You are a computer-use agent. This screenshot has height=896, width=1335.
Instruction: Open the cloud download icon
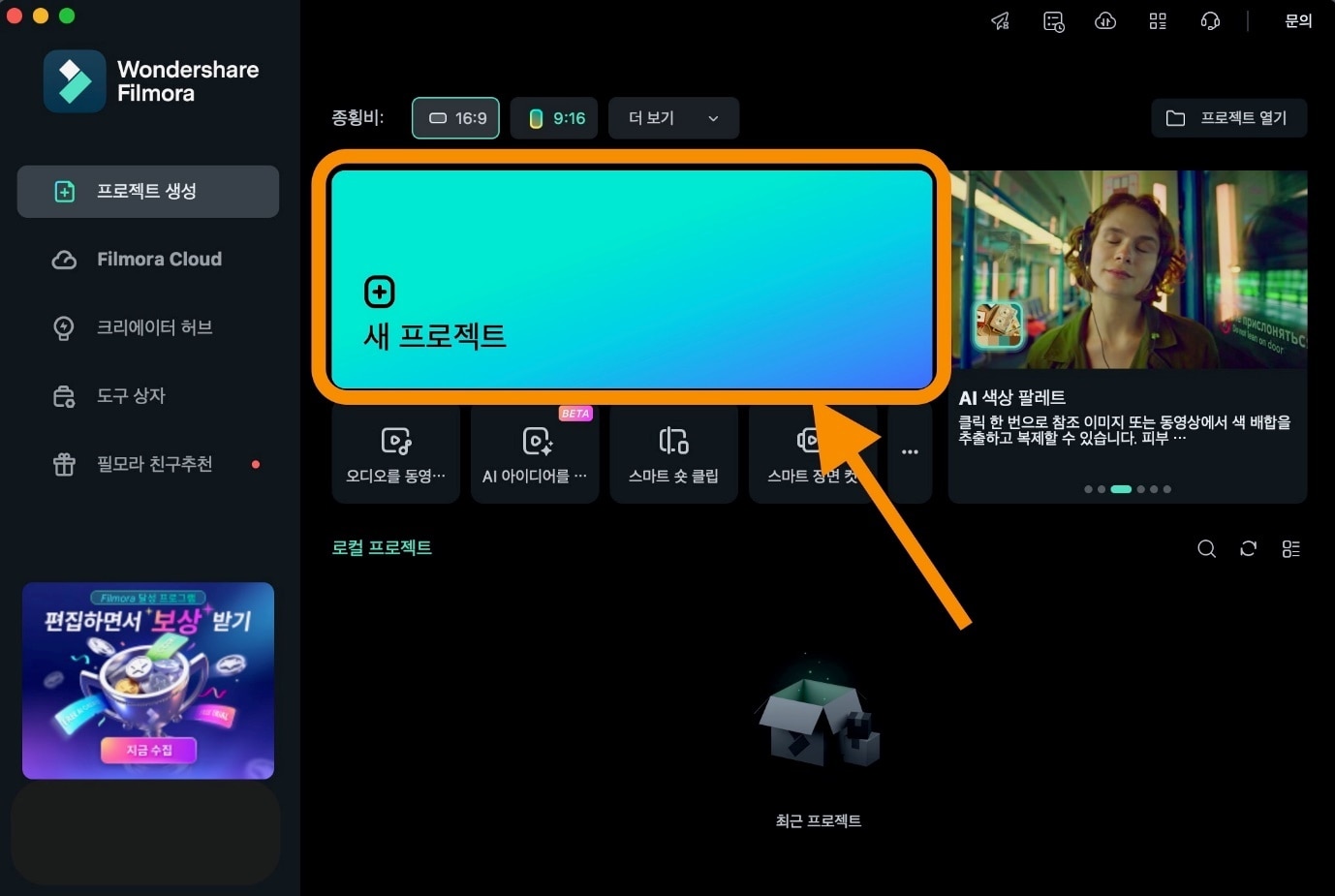click(x=1105, y=21)
